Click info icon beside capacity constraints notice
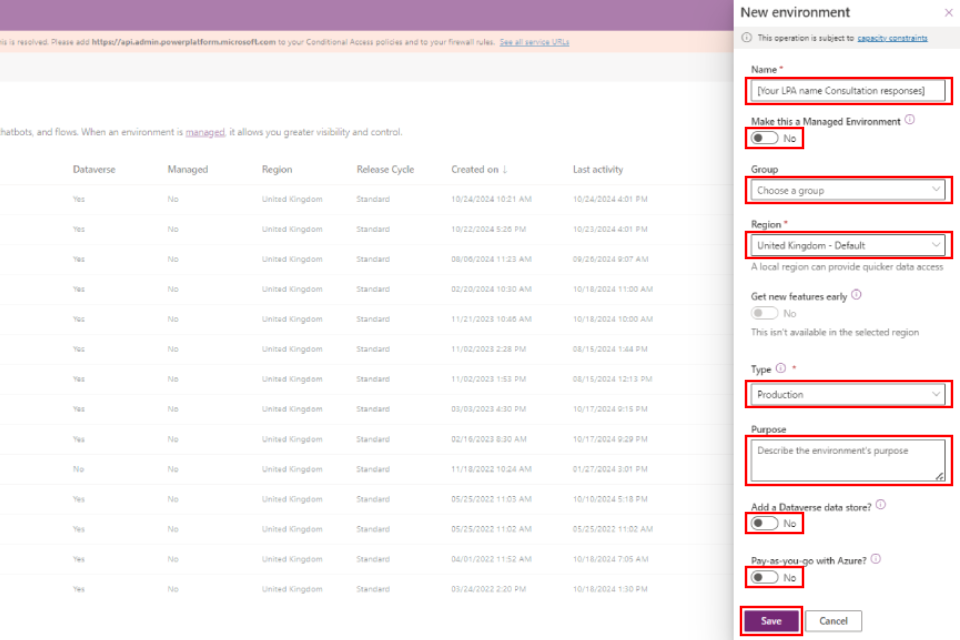Viewport: 960px width, 640px height. [x=747, y=38]
